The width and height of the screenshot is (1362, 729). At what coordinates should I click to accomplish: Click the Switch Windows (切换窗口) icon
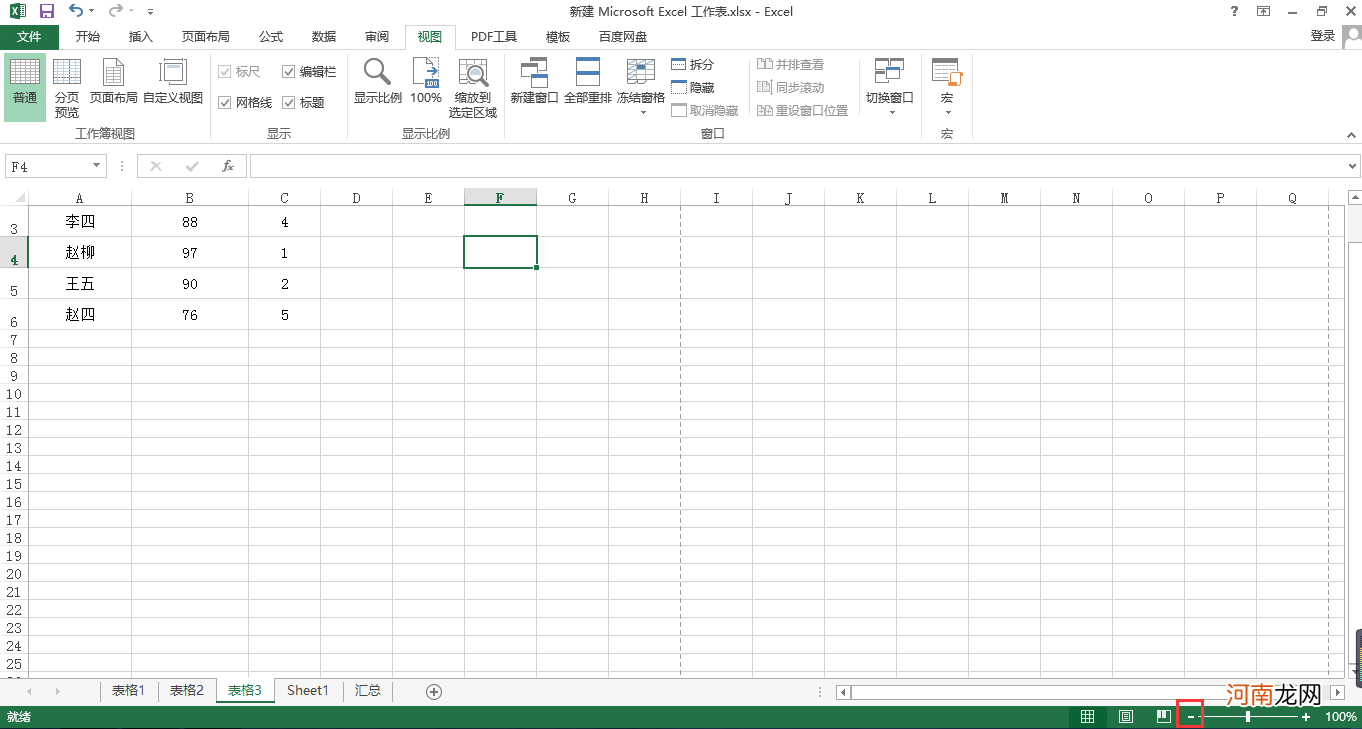pyautogui.click(x=889, y=72)
